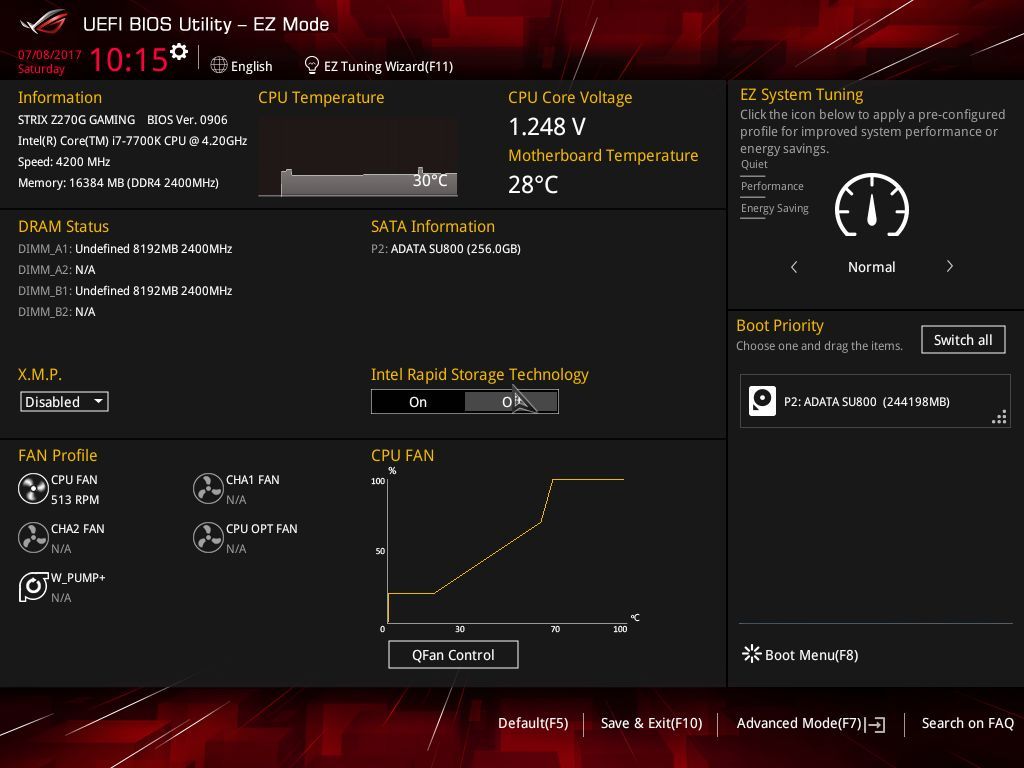Click the 513 RPM CPU fan speed

pos(75,500)
